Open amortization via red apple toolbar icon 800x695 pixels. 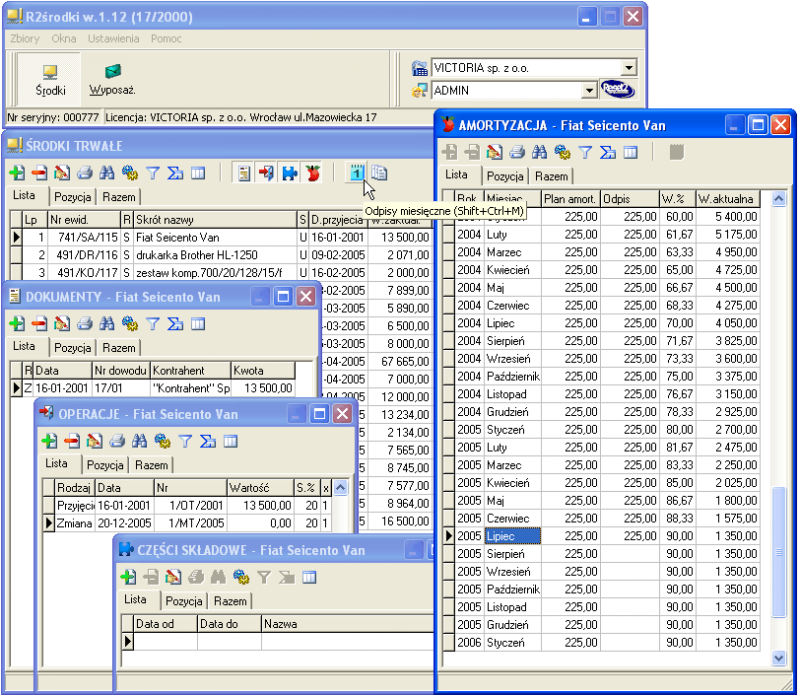pyautogui.click(x=312, y=173)
